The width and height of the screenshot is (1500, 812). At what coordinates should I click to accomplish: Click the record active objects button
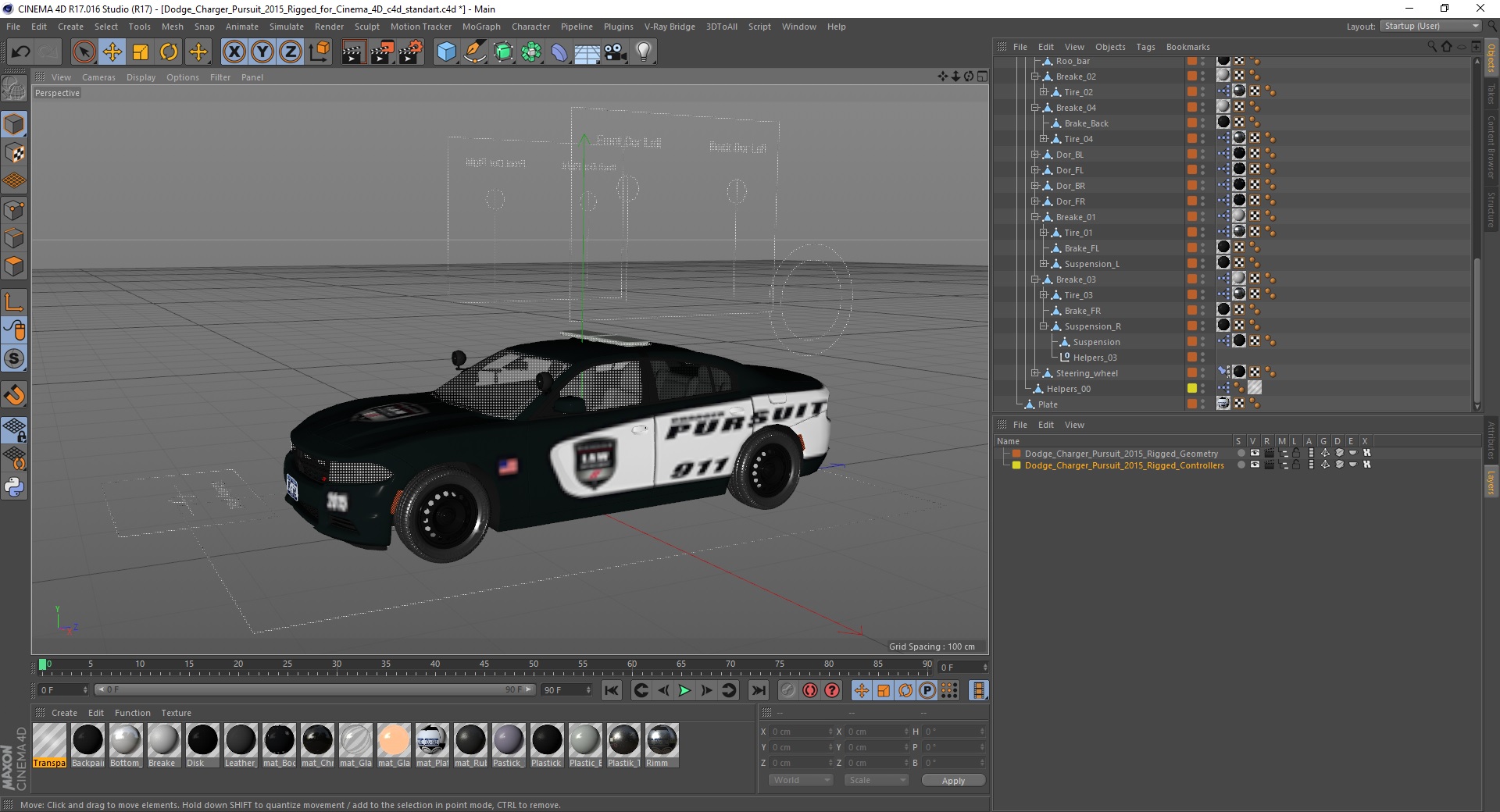tap(787, 690)
